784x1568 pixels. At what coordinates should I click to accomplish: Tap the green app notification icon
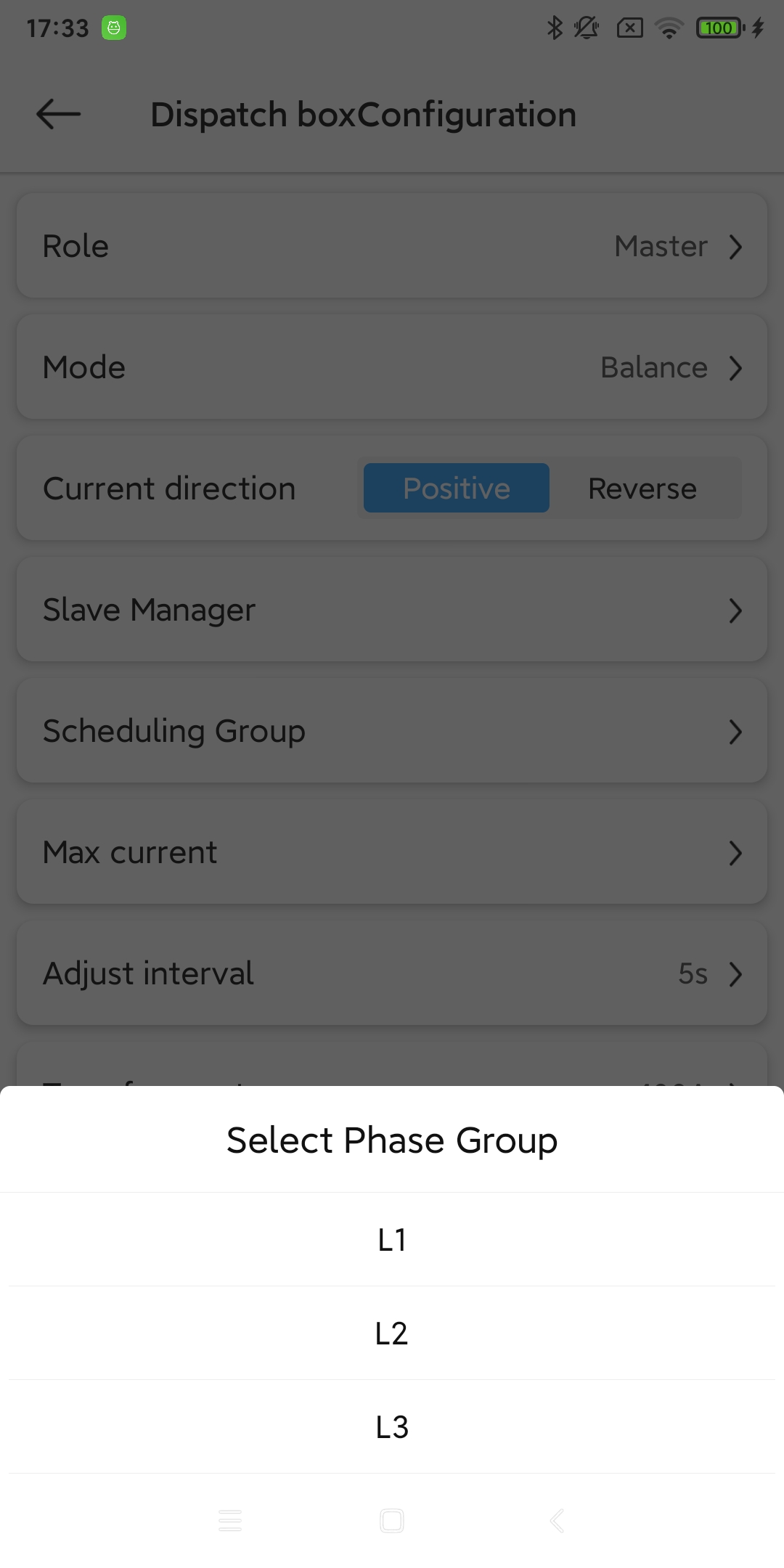point(114,28)
